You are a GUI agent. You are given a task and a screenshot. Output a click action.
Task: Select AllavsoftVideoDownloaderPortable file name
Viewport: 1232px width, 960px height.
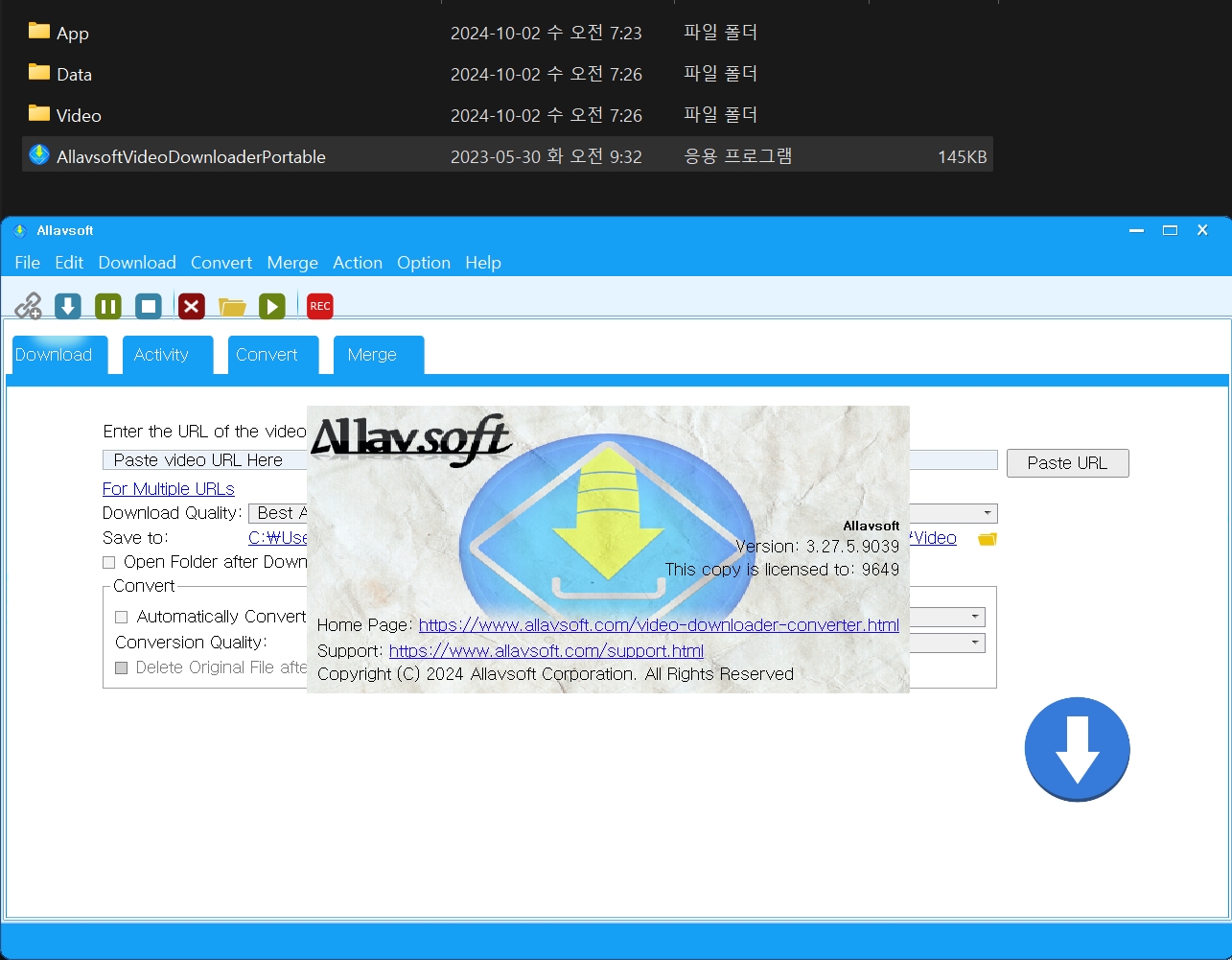point(191,157)
